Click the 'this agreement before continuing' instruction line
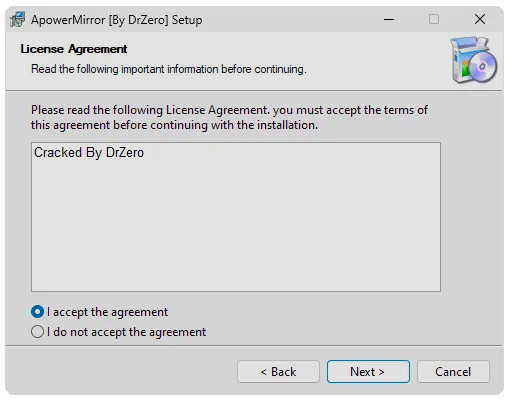Screen dimensions: 513x401 pyautogui.click(x=174, y=125)
